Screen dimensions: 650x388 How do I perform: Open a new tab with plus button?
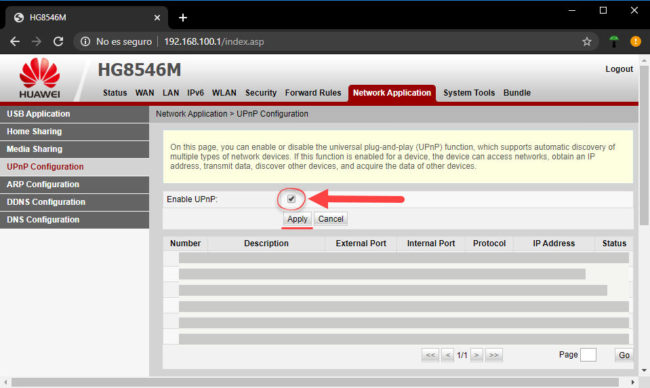pyautogui.click(x=183, y=18)
